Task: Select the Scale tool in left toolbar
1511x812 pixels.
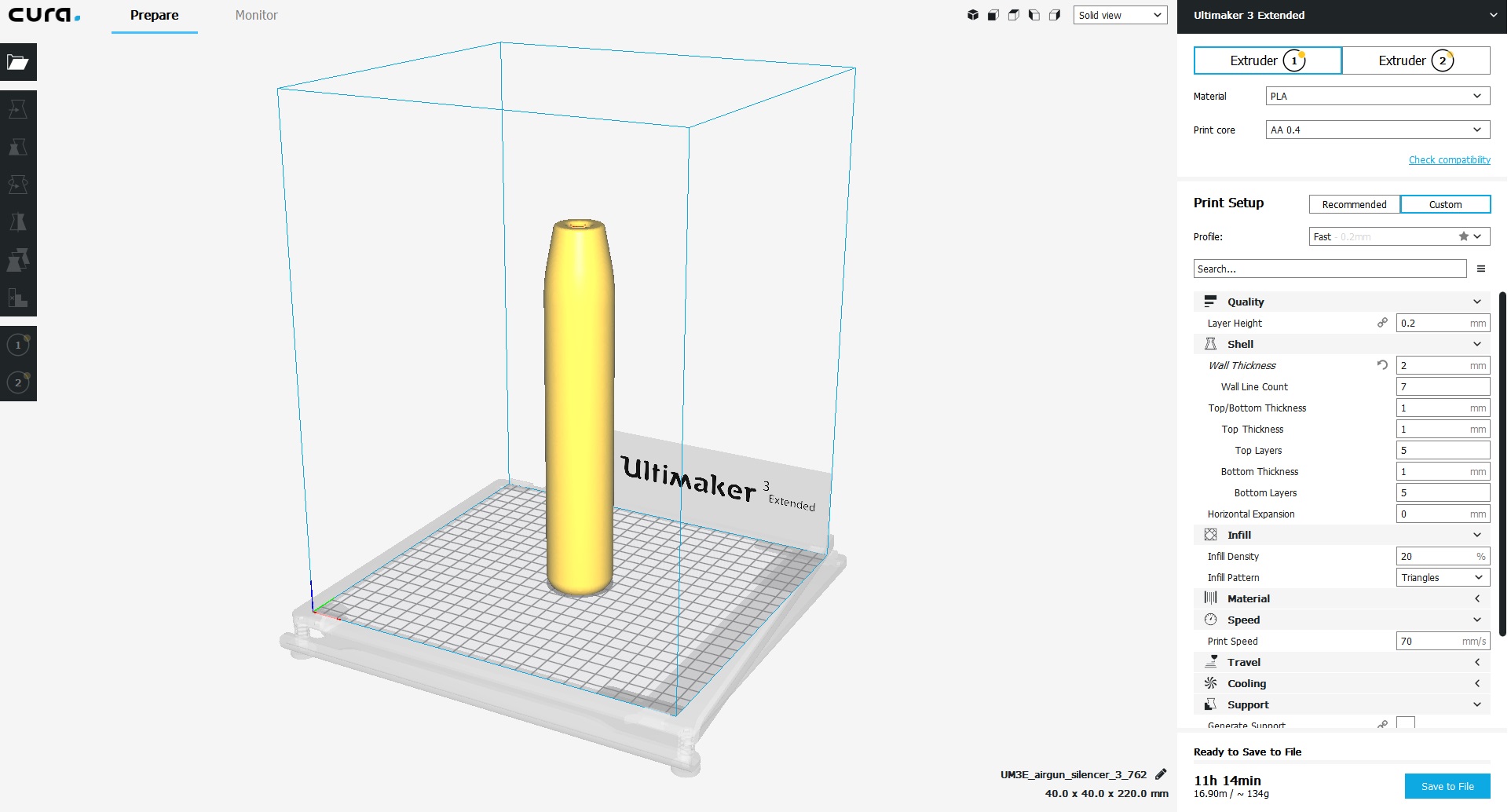Action: (18, 147)
